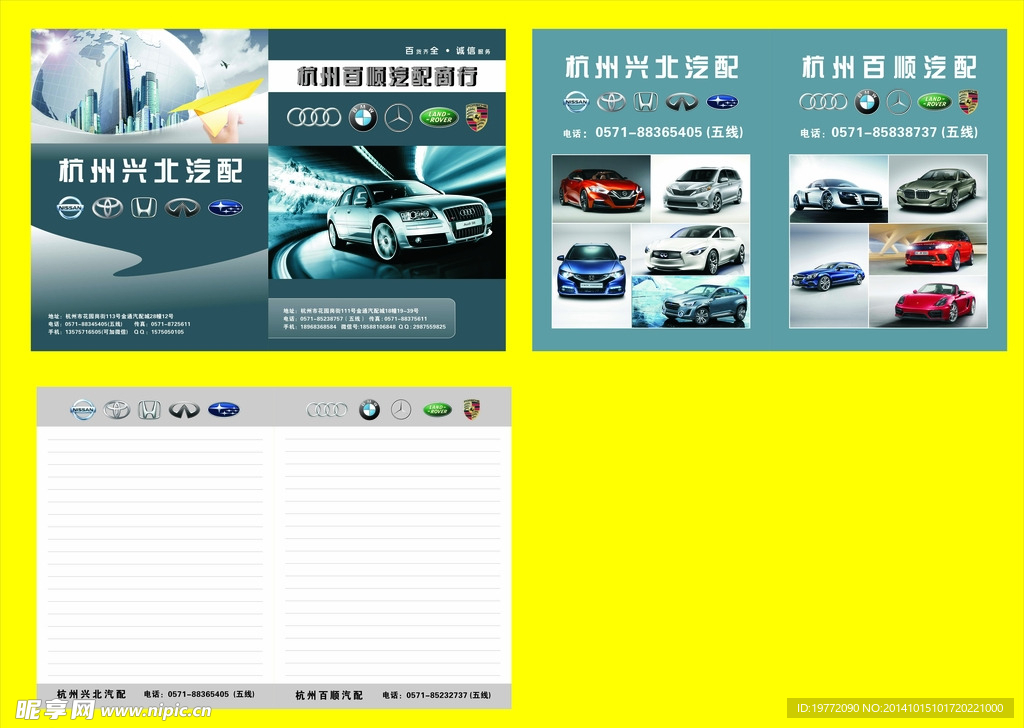This screenshot has height=728, width=1024.
Task: Click the large '杭州兴北汽配' title on the dark cover
Action: click(151, 171)
